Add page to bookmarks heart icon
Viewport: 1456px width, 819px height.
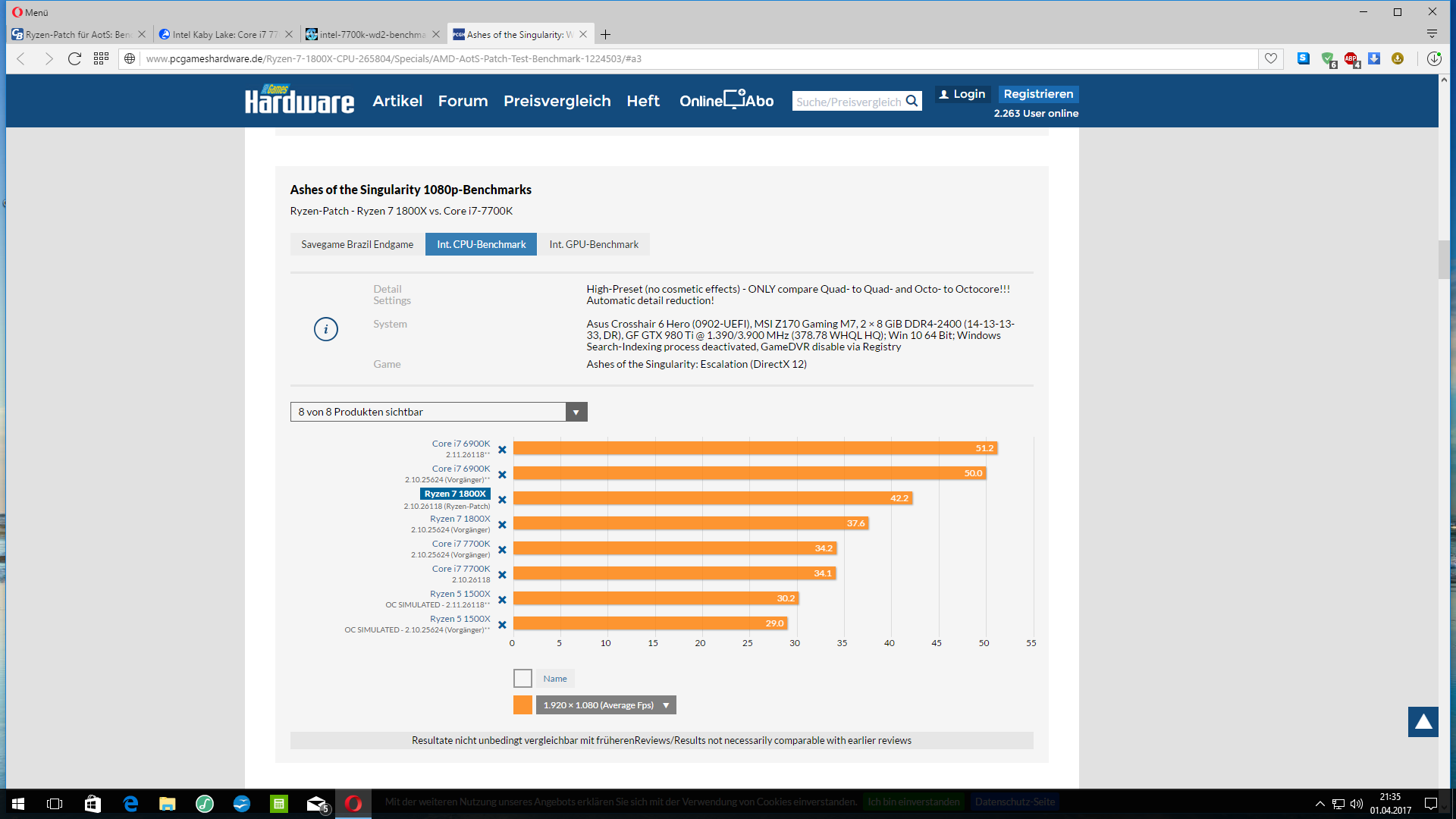point(1271,58)
